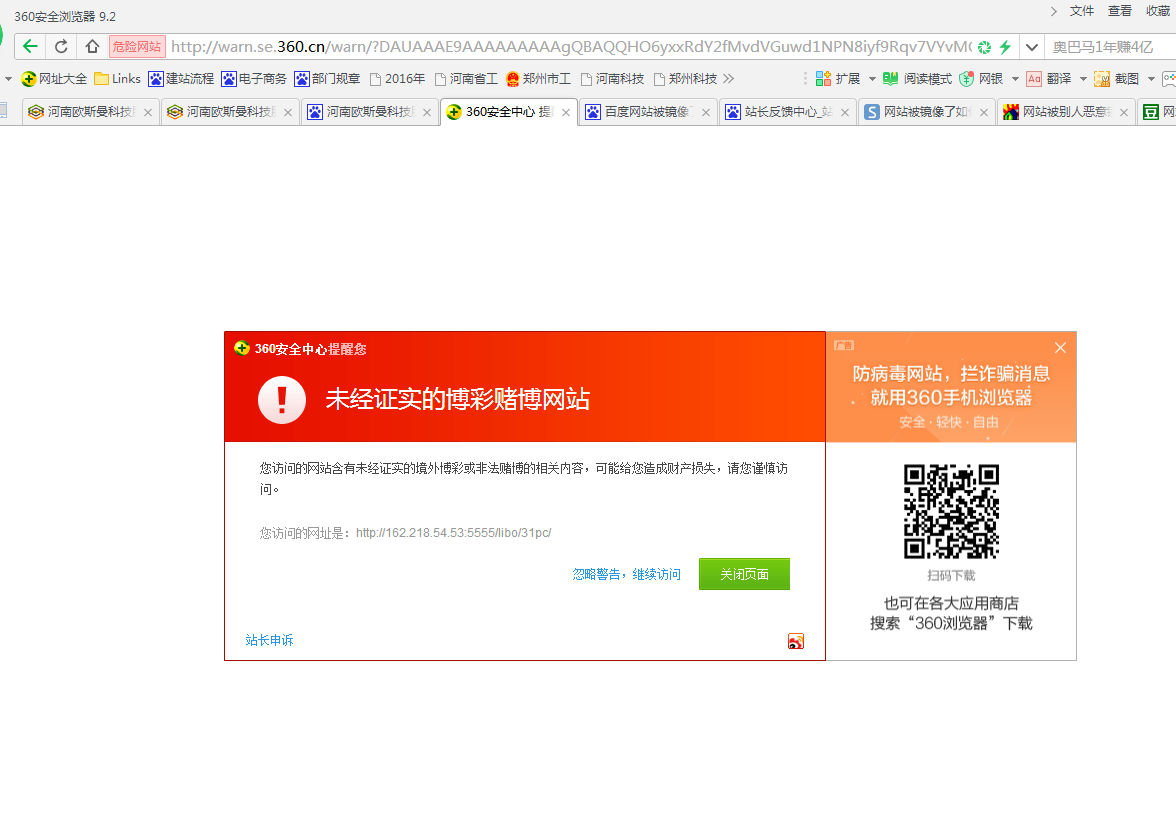This screenshot has width=1176, height=831.
Task: Expand the dropdown arrow next to 翻译
Action: point(1083,79)
